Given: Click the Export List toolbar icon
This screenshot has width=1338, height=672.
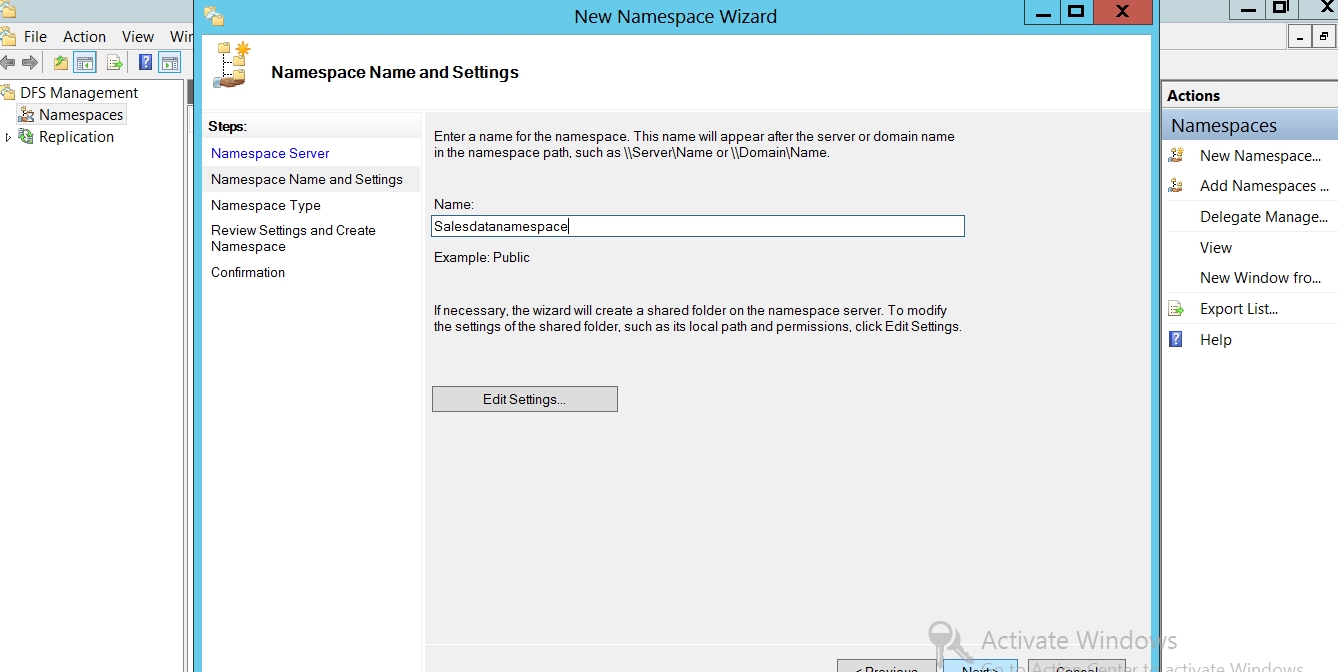Looking at the screenshot, I should coord(115,63).
